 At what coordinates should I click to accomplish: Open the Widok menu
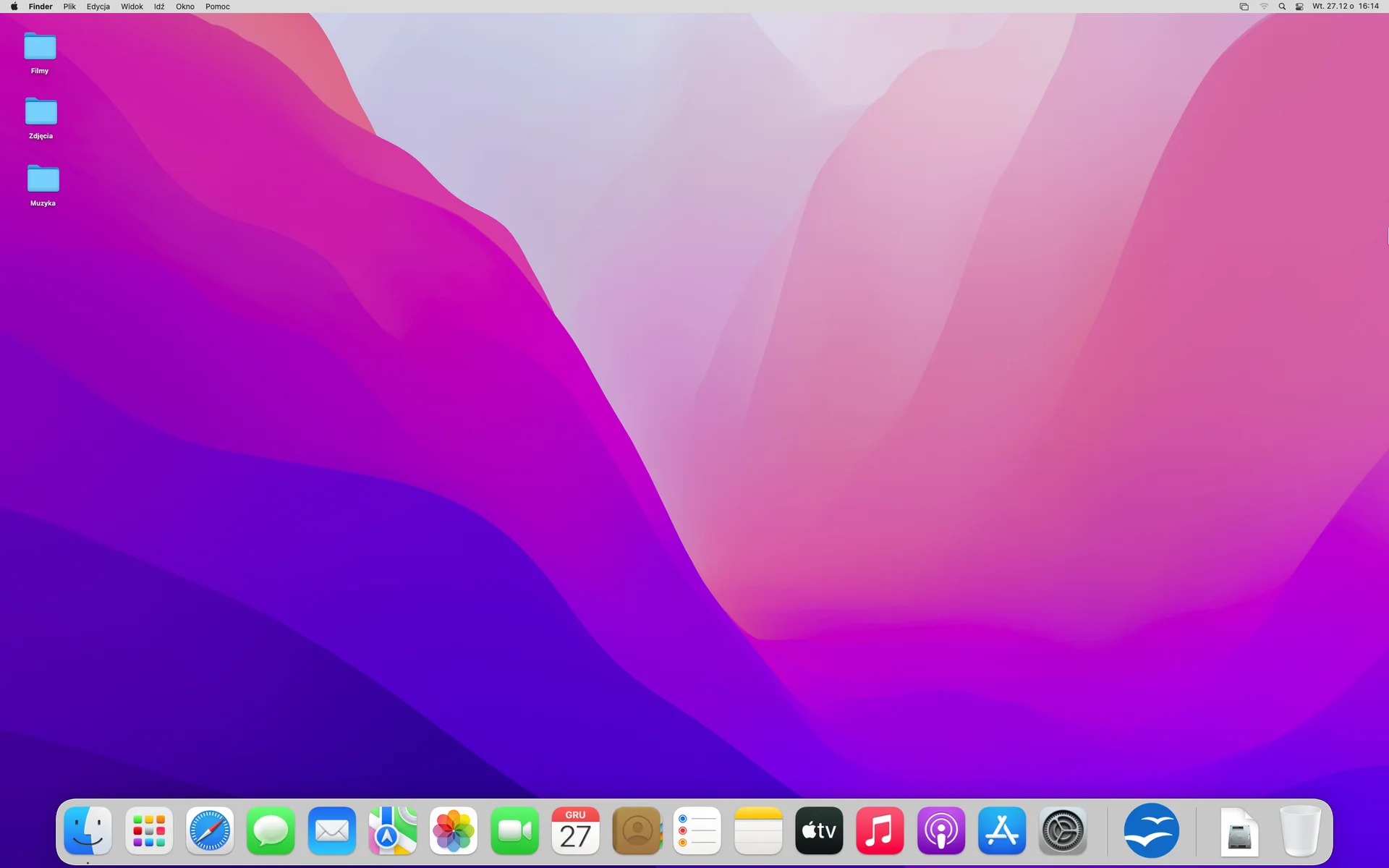click(x=132, y=7)
